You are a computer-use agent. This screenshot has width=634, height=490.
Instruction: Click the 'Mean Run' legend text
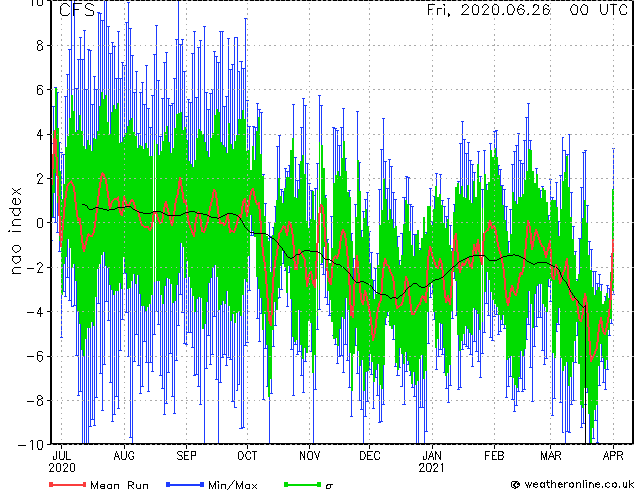(x=119, y=485)
